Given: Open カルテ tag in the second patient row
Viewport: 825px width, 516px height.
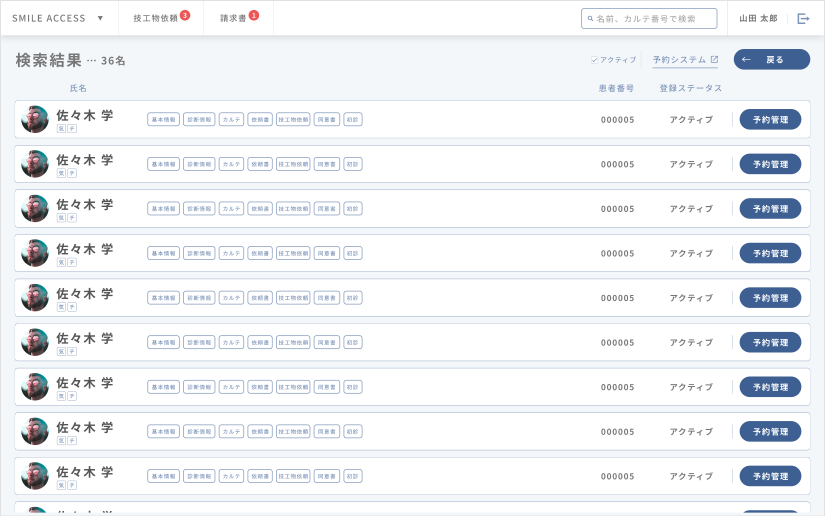Looking at the screenshot, I should click(x=231, y=164).
